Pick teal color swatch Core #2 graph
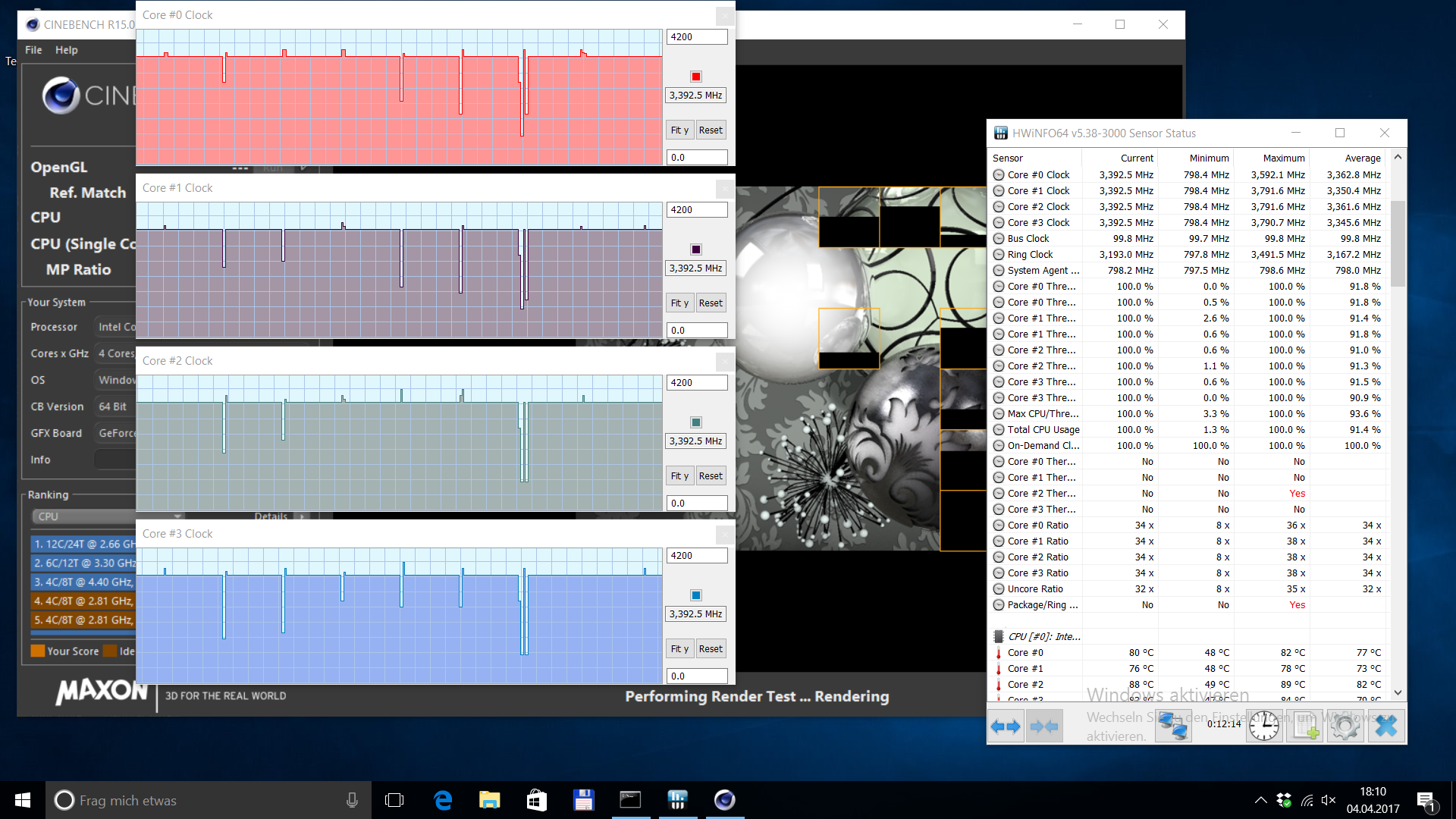Image resolution: width=1456 pixels, height=819 pixels. pyautogui.click(x=696, y=422)
